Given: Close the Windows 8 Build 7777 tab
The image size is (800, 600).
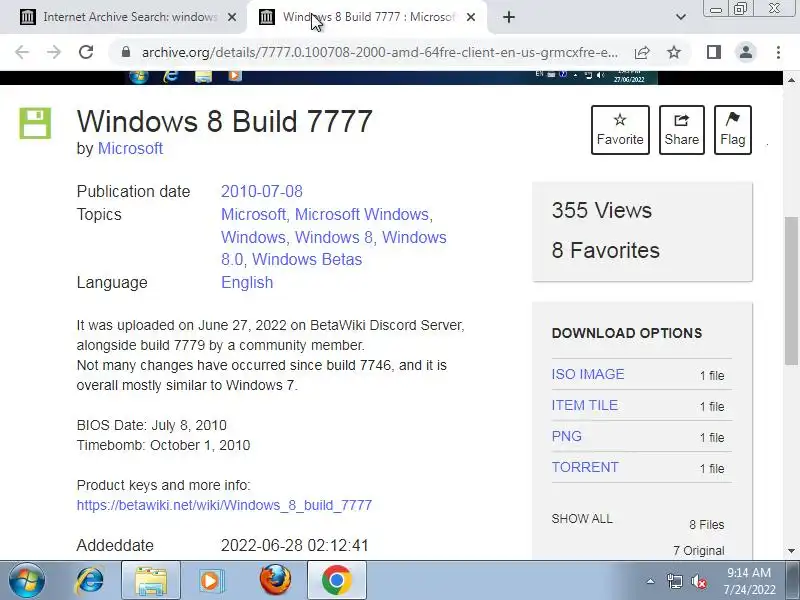Looking at the screenshot, I should click(x=471, y=17).
